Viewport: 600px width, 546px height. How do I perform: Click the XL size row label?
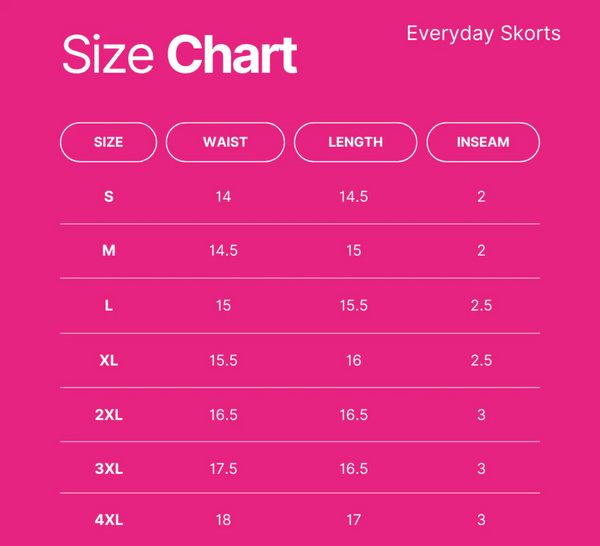point(109,360)
